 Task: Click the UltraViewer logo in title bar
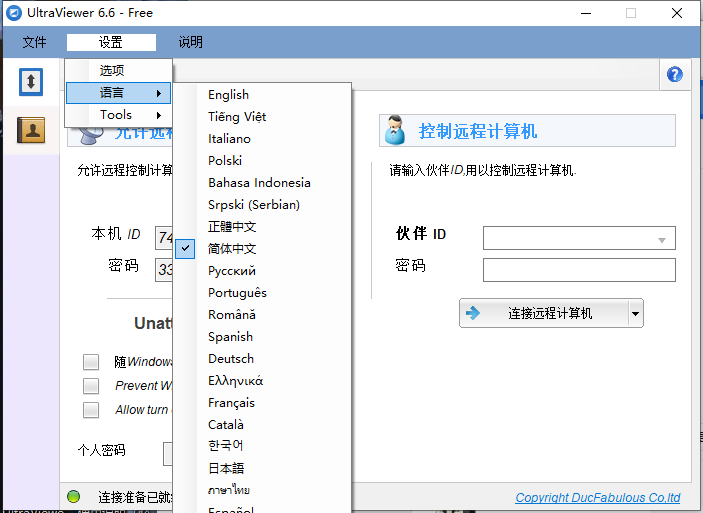[14, 13]
